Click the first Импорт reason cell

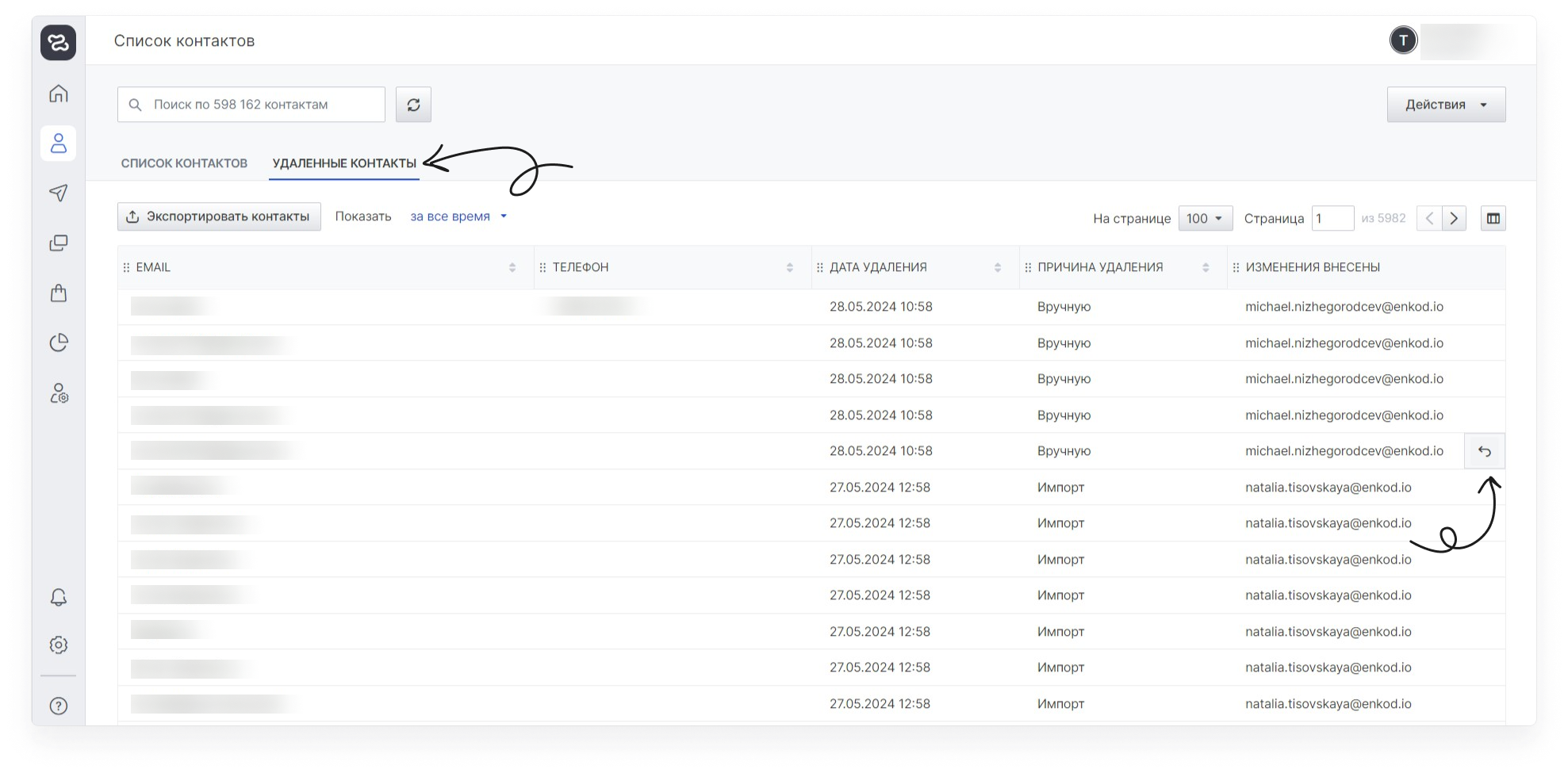(1060, 488)
